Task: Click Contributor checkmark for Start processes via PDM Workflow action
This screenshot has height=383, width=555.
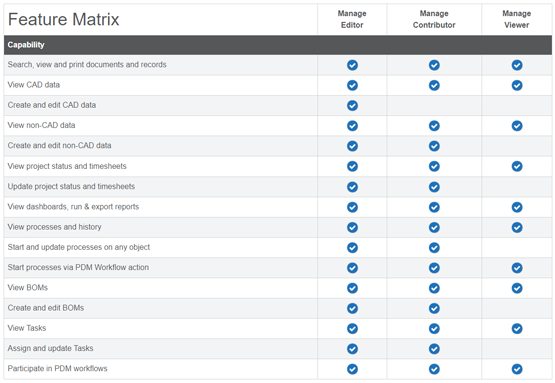Action: pyautogui.click(x=434, y=268)
